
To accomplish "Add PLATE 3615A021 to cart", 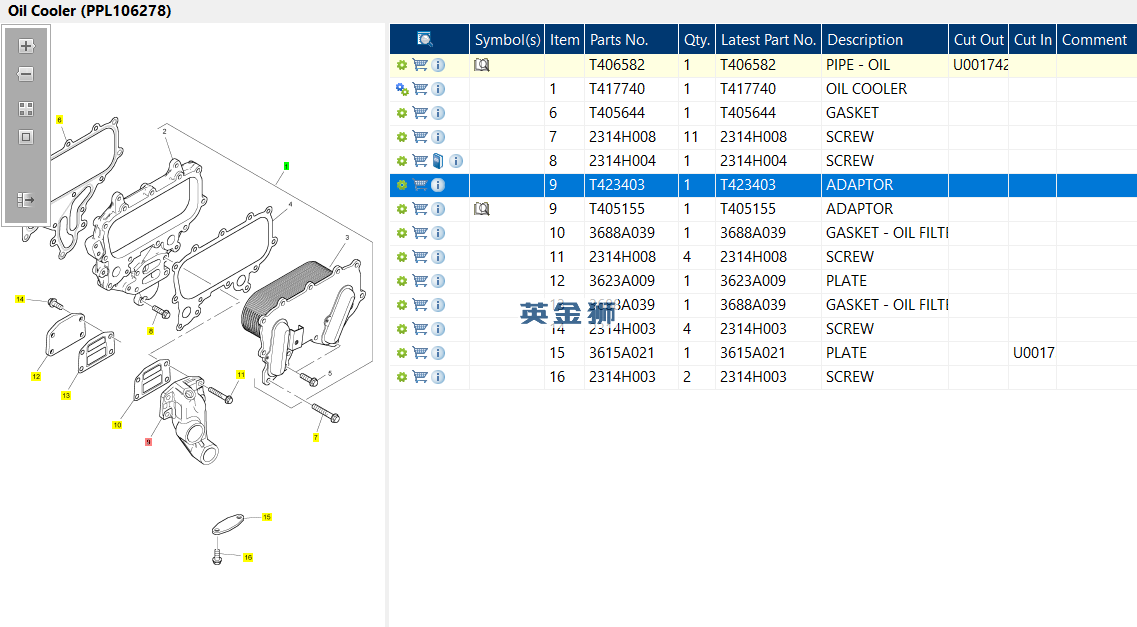I will (x=420, y=353).
